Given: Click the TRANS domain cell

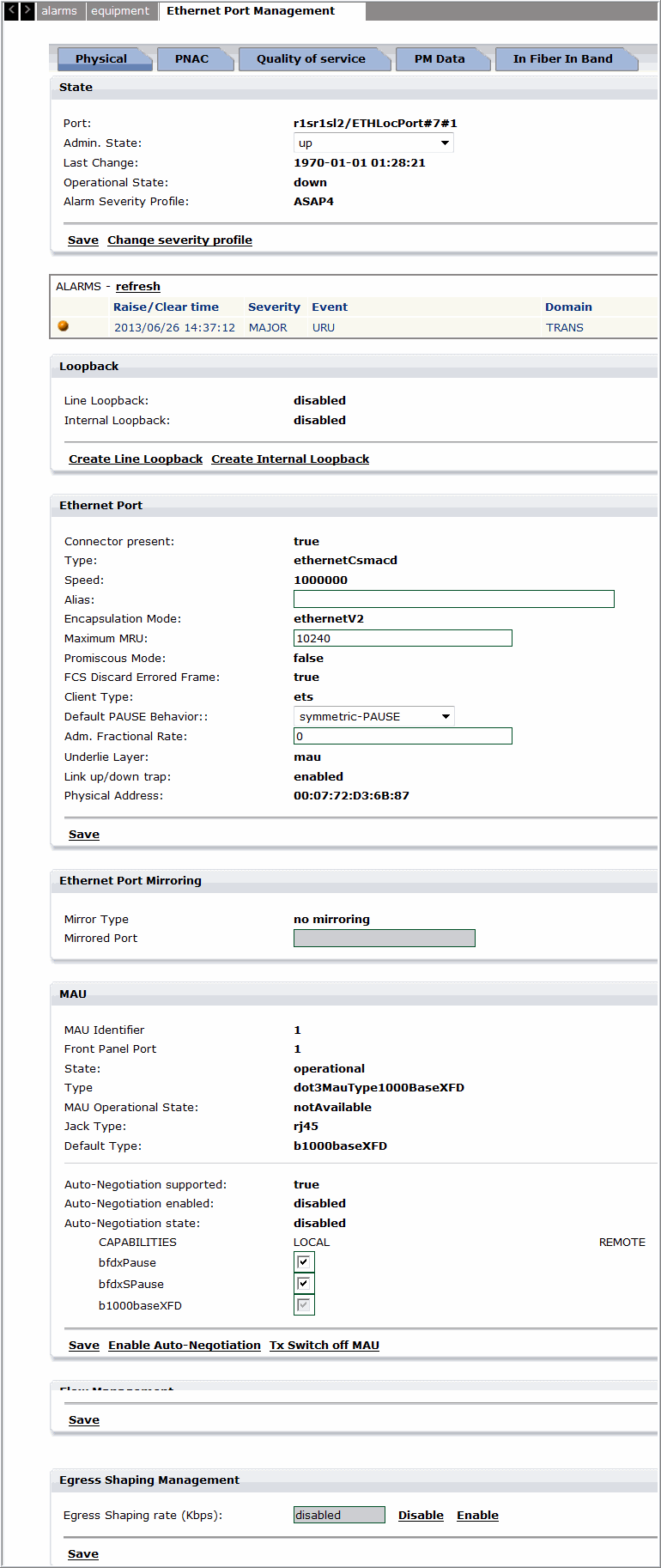Looking at the screenshot, I should [x=565, y=328].
